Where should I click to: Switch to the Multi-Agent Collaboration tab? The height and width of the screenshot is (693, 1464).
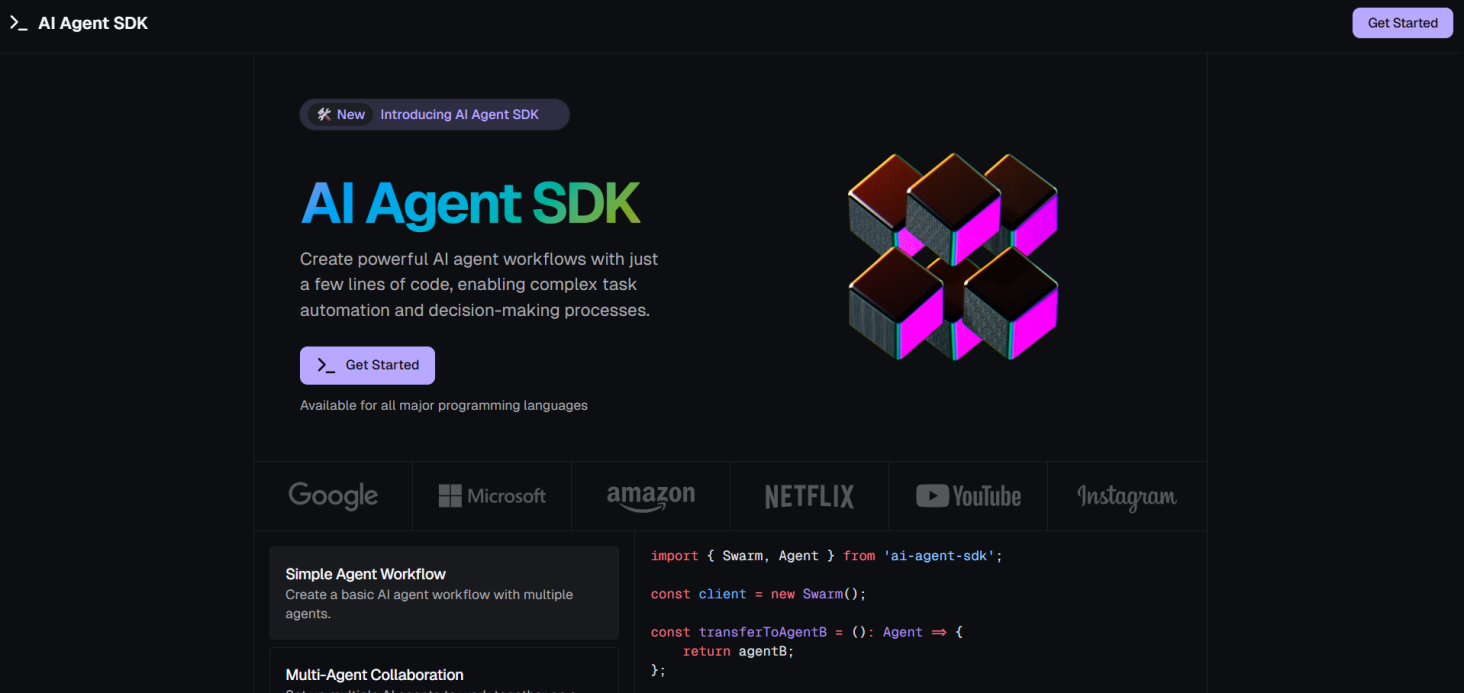[x=444, y=674]
